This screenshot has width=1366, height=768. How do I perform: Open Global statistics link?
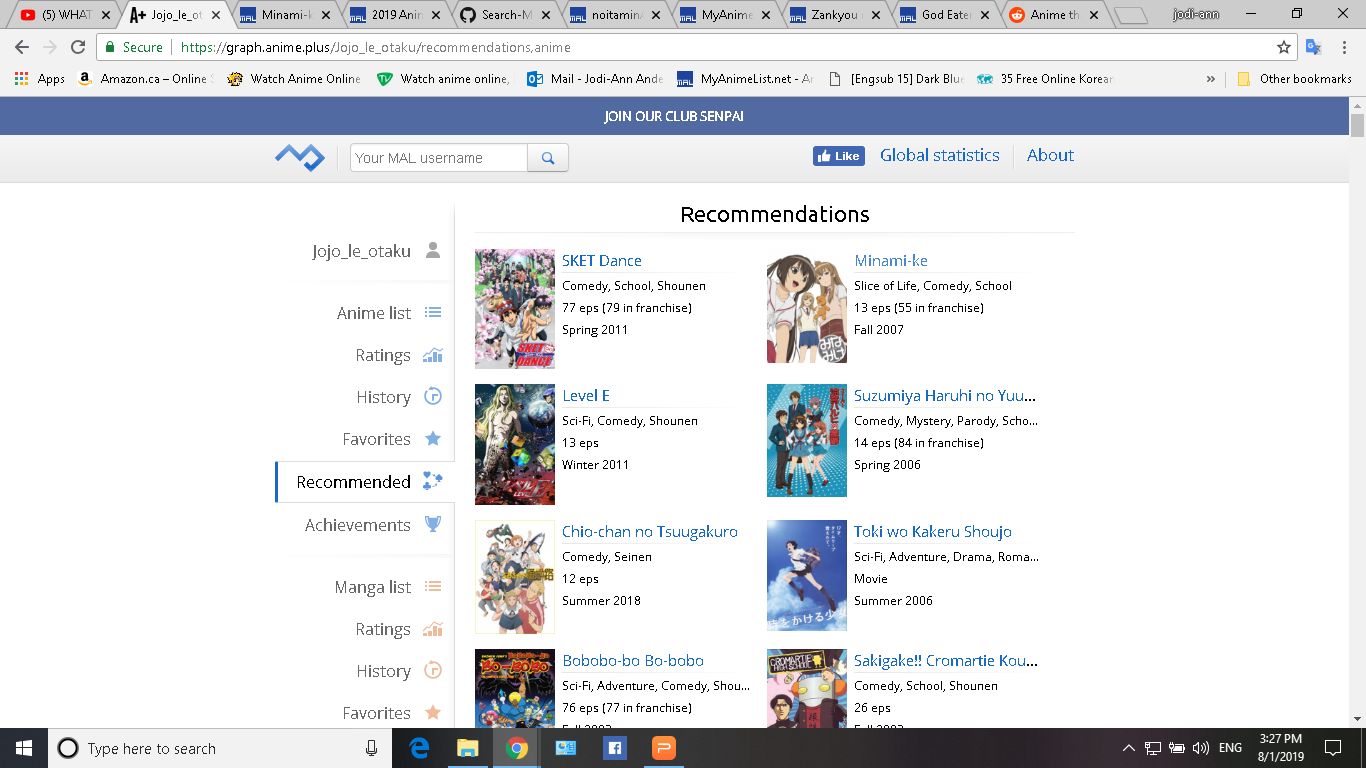[939, 155]
